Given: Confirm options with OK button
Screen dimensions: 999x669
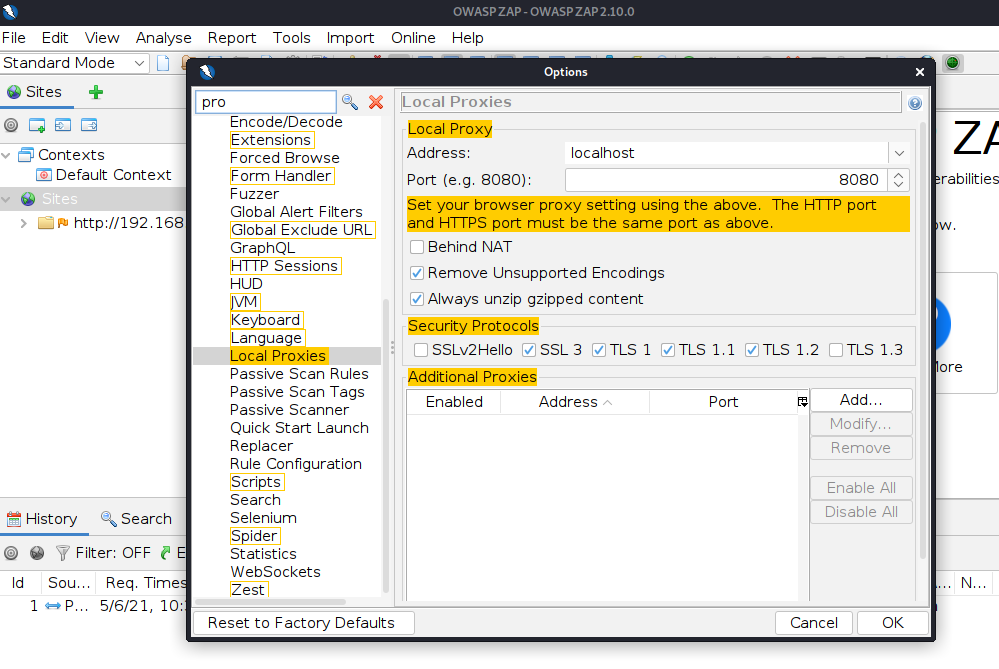Looking at the screenshot, I should pos(893,623).
